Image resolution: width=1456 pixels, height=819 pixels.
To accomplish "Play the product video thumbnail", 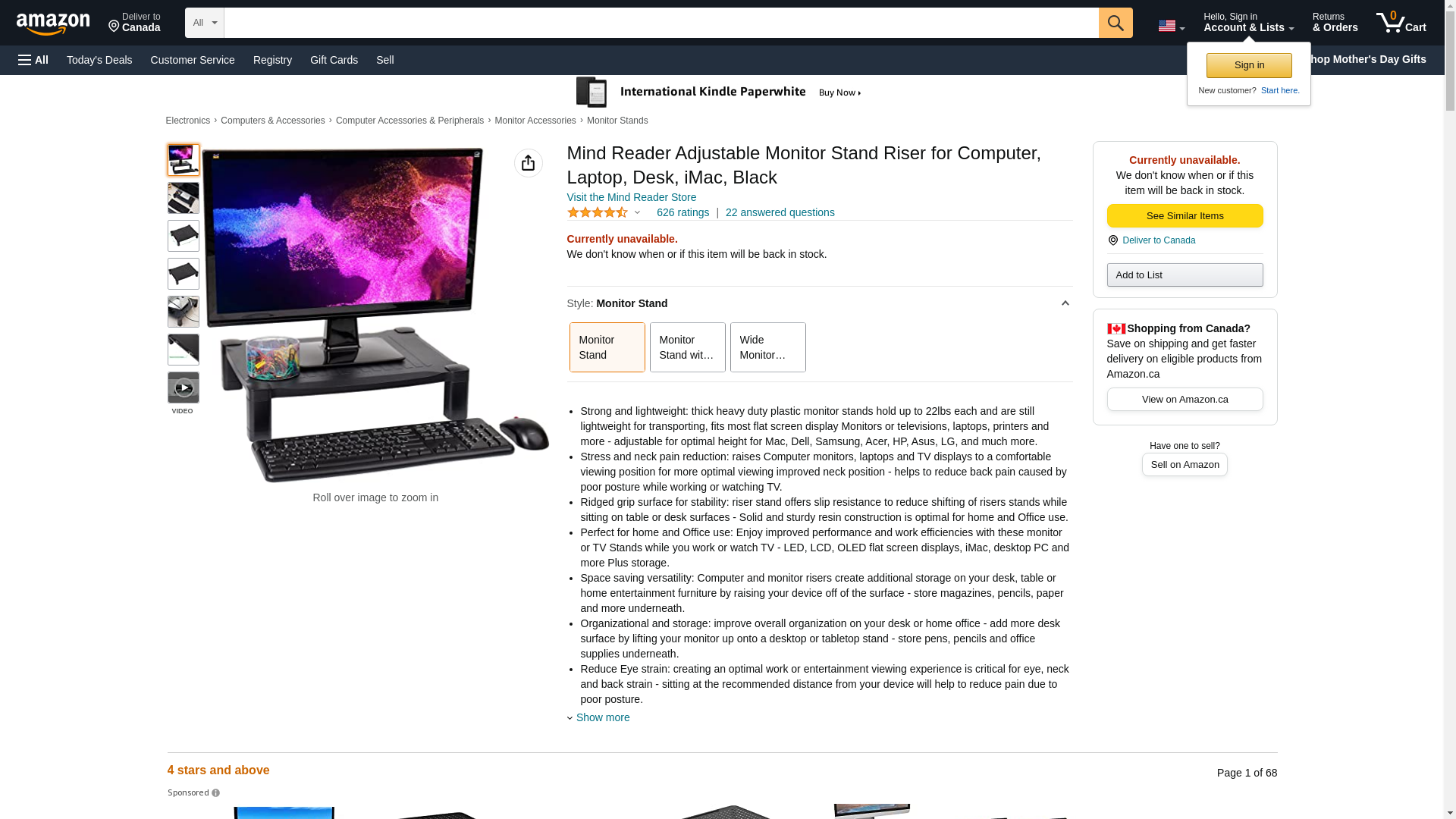I will tap(184, 388).
